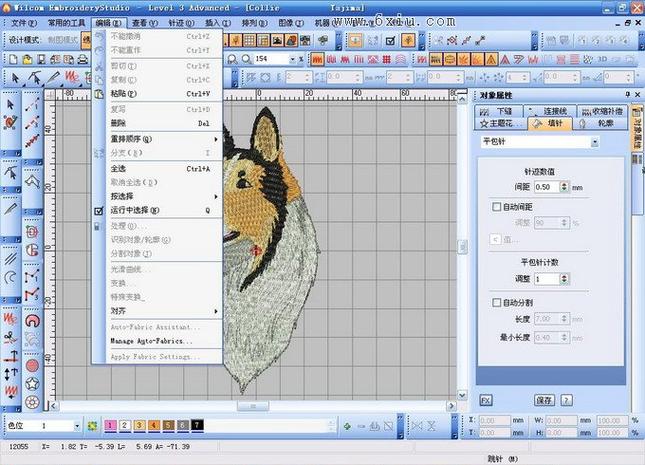Click the selection arrow tool in left toolbox
This screenshot has width=645, height=465.
(10, 104)
